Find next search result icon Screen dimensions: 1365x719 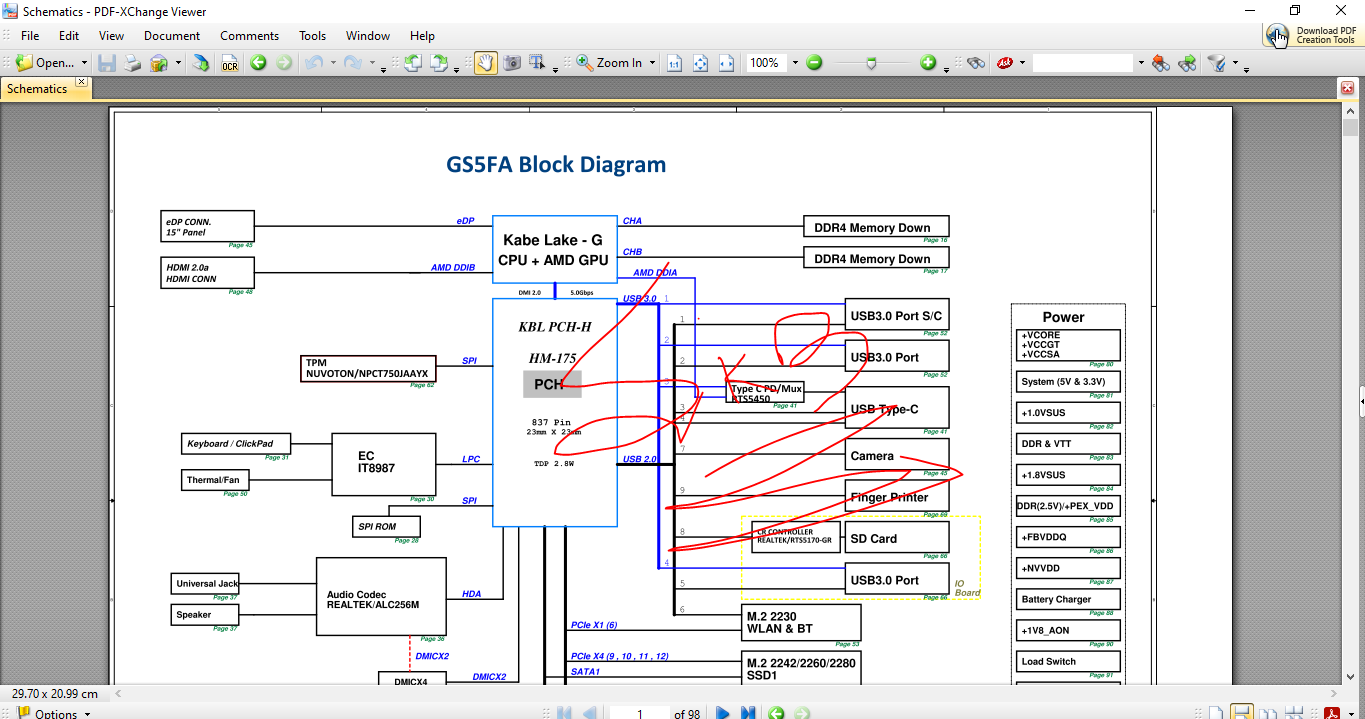click(1187, 62)
